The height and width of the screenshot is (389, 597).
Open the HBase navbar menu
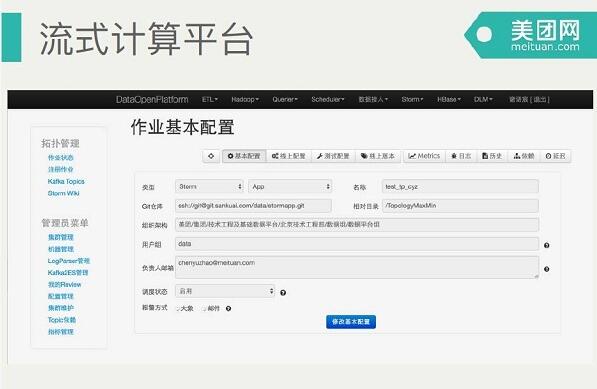tap(449, 99)
